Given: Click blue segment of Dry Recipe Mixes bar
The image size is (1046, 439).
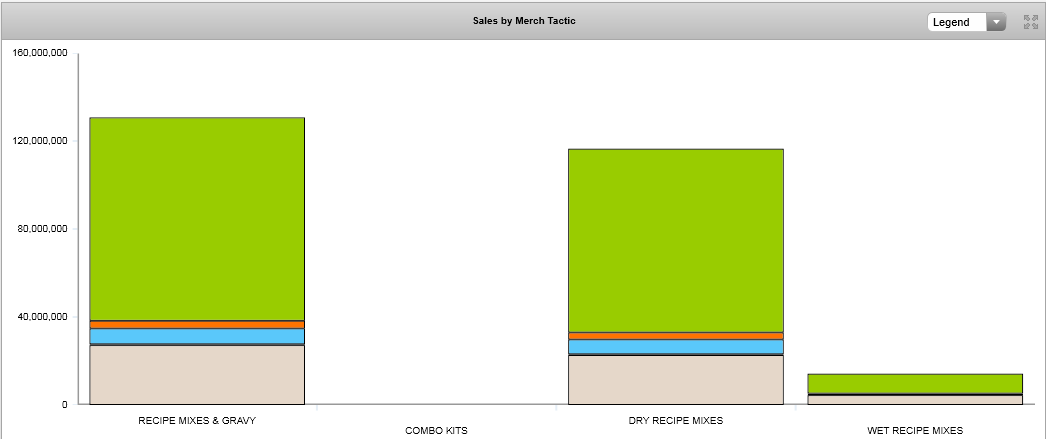Looking at the screenshot, I should tap(675, 347).
